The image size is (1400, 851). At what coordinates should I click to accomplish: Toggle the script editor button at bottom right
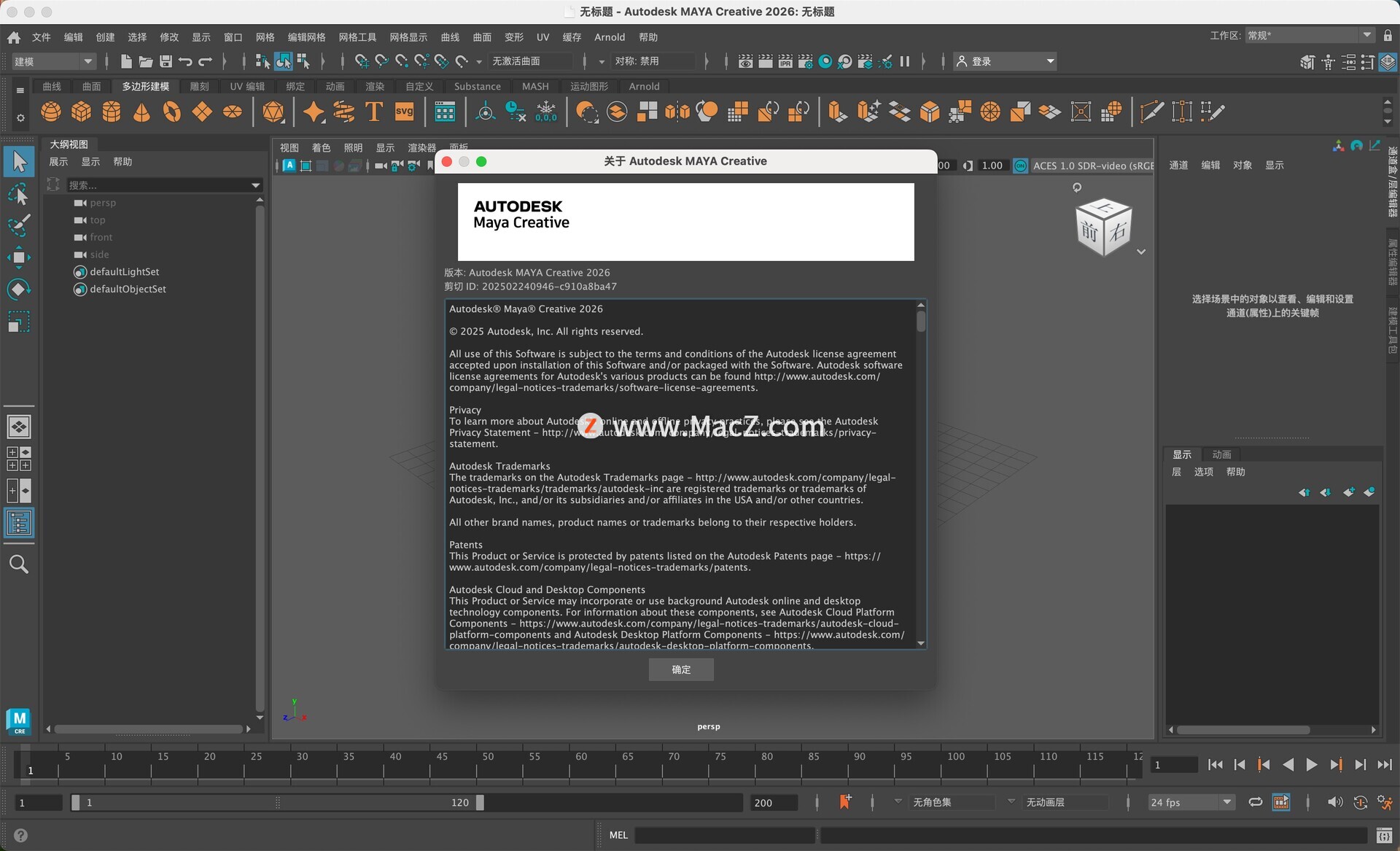coord(1384,835)
